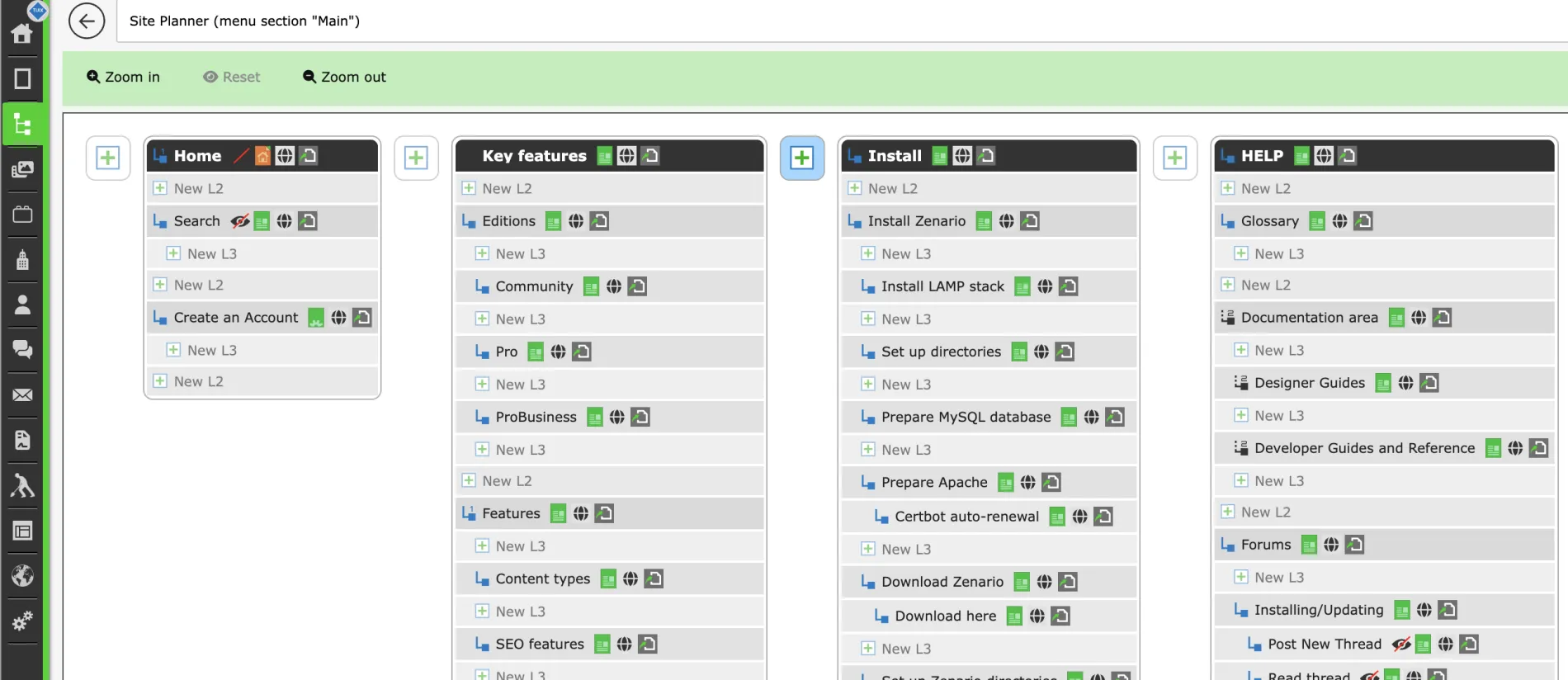
Task: Click green content icon beside Editions
Action: (x=553, y=221)
